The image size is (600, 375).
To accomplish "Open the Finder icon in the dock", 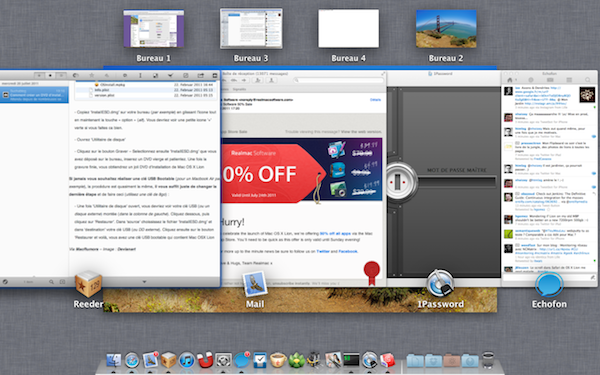I will tap(114, 360).
